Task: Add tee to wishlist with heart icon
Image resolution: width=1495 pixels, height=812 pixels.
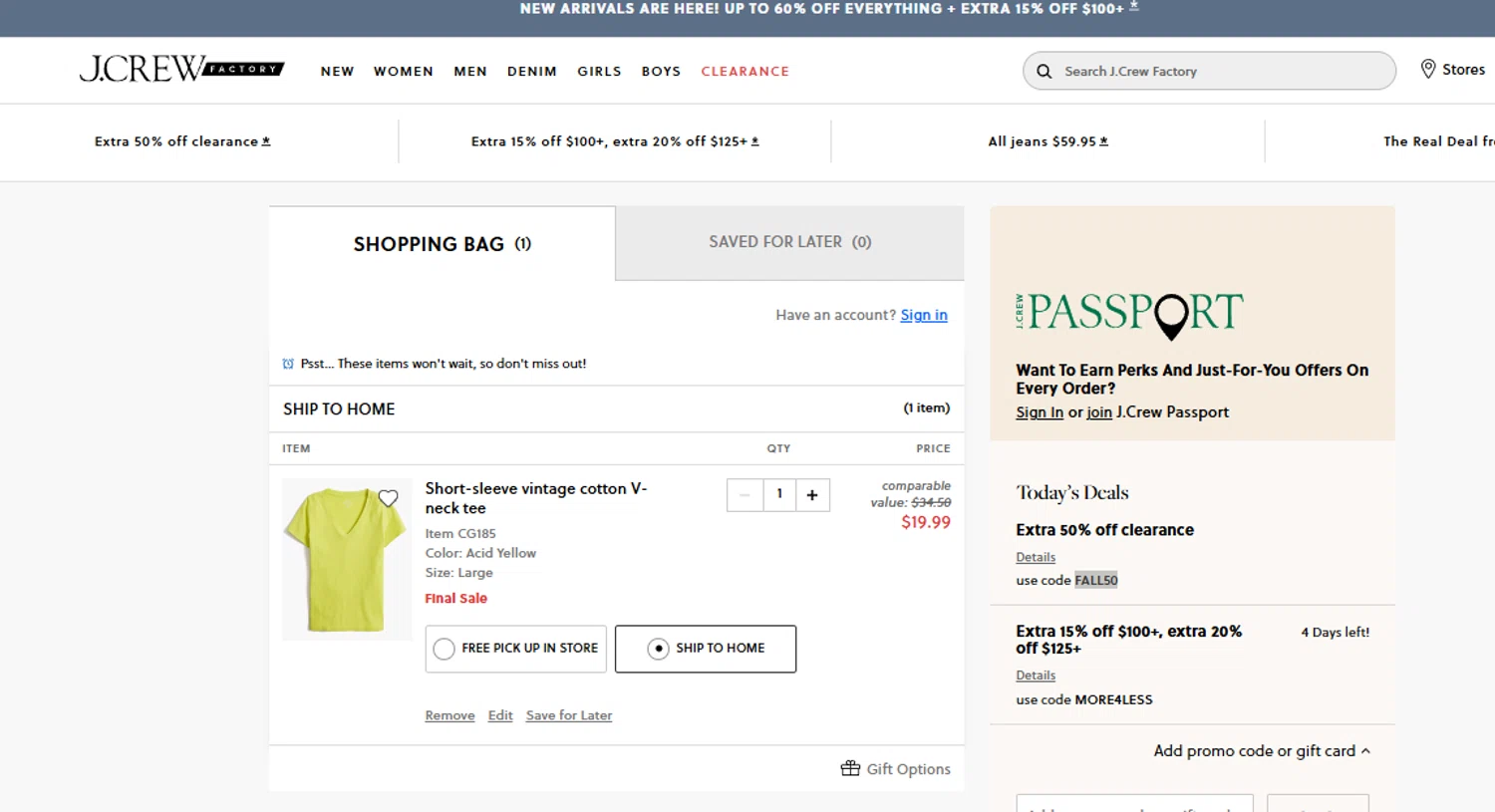Action: 388,498
